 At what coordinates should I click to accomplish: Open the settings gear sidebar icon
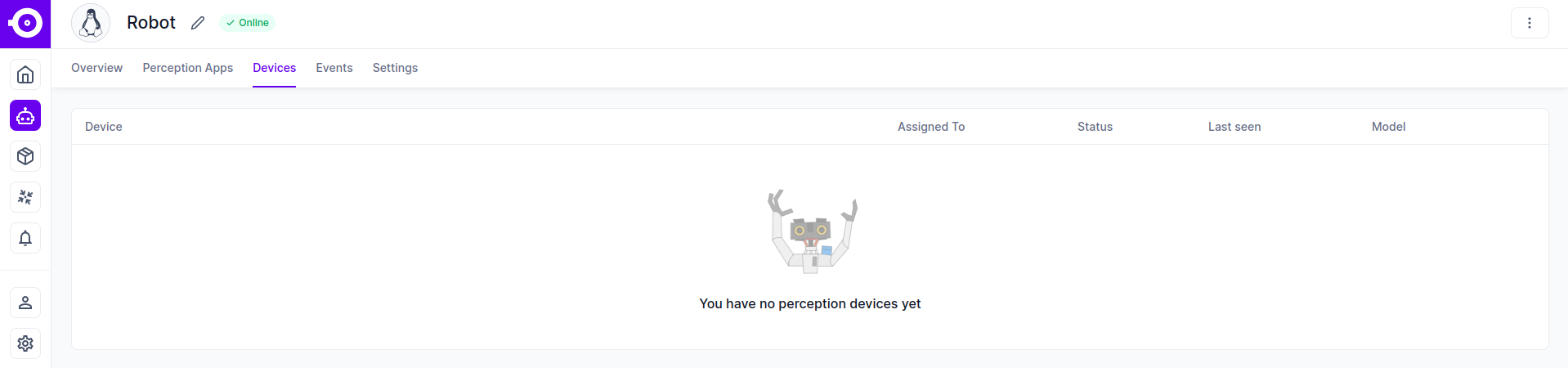pos(25,343)
